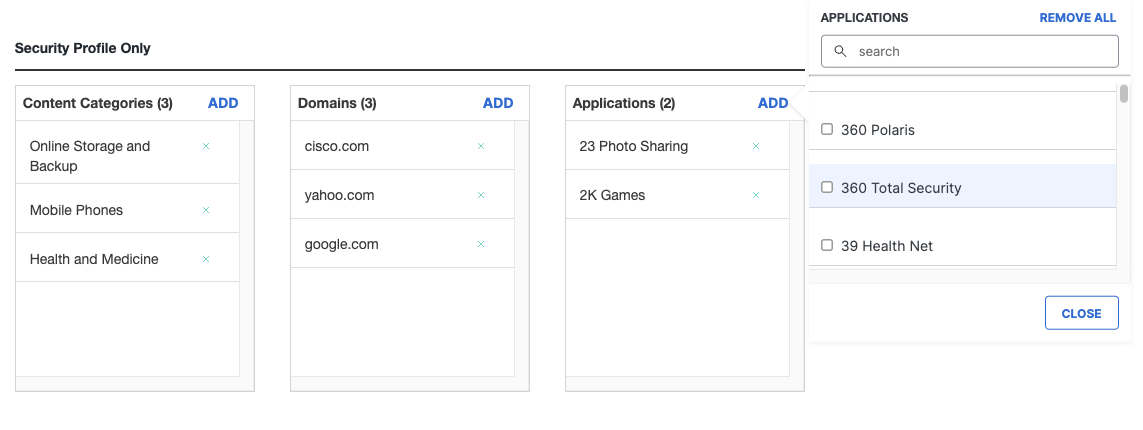Check the 360 Polaris checkbox
This screenshot has width=1143, height=430.
pos(827,129)
